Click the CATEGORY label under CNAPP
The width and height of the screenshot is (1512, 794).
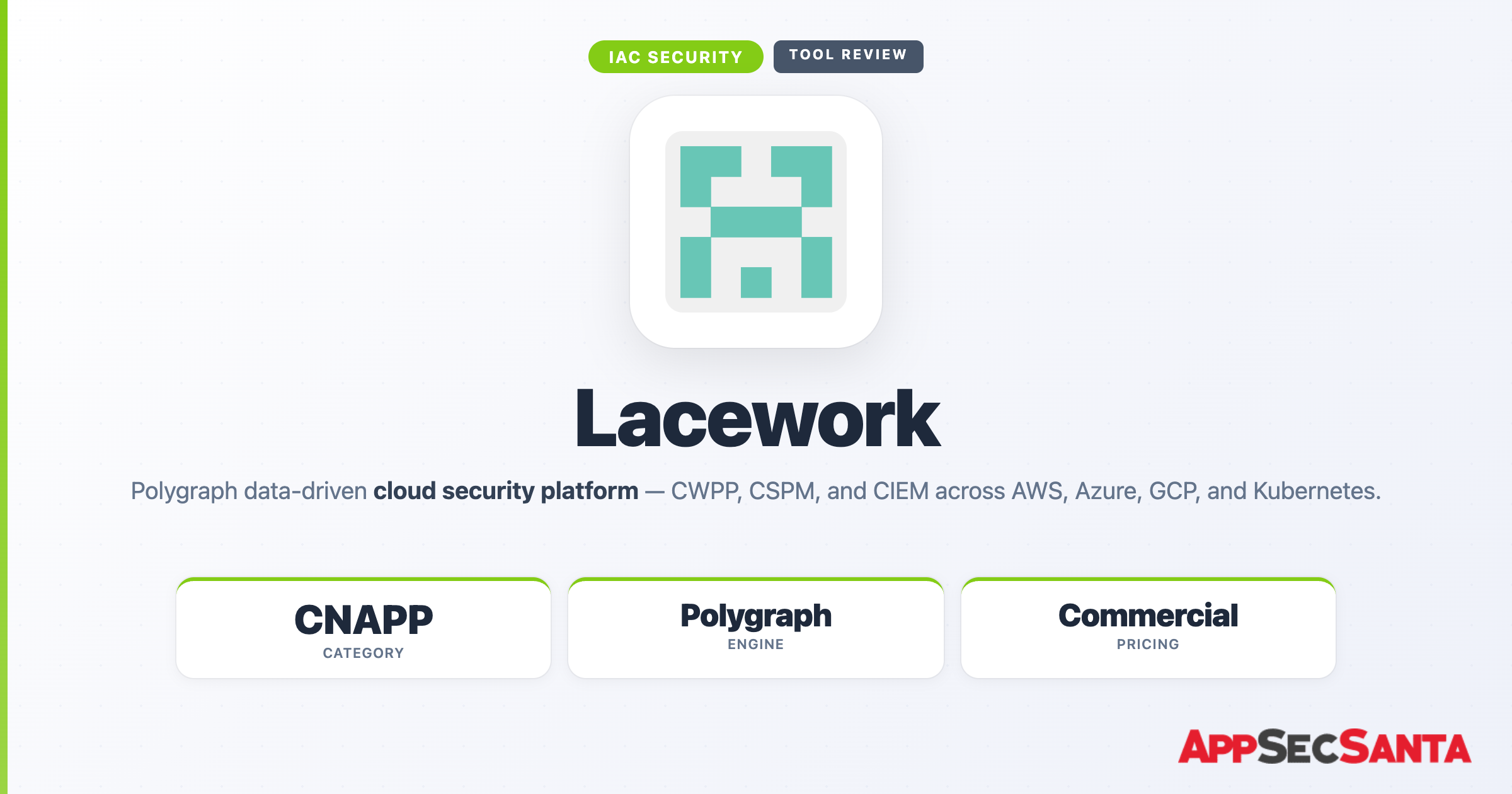(364, 653)
